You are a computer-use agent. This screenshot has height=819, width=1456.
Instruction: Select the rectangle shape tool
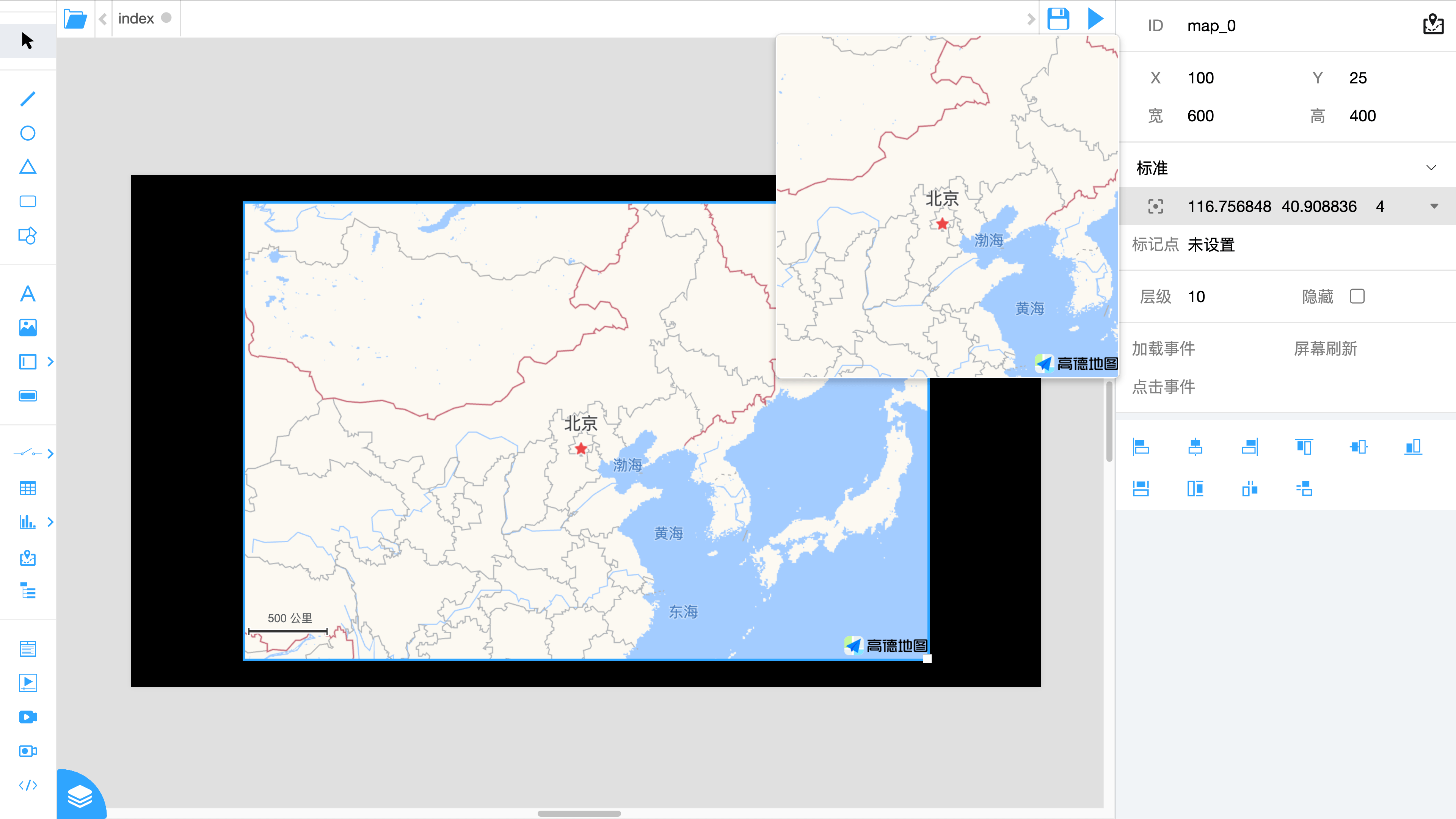click(x=28, y=201)
